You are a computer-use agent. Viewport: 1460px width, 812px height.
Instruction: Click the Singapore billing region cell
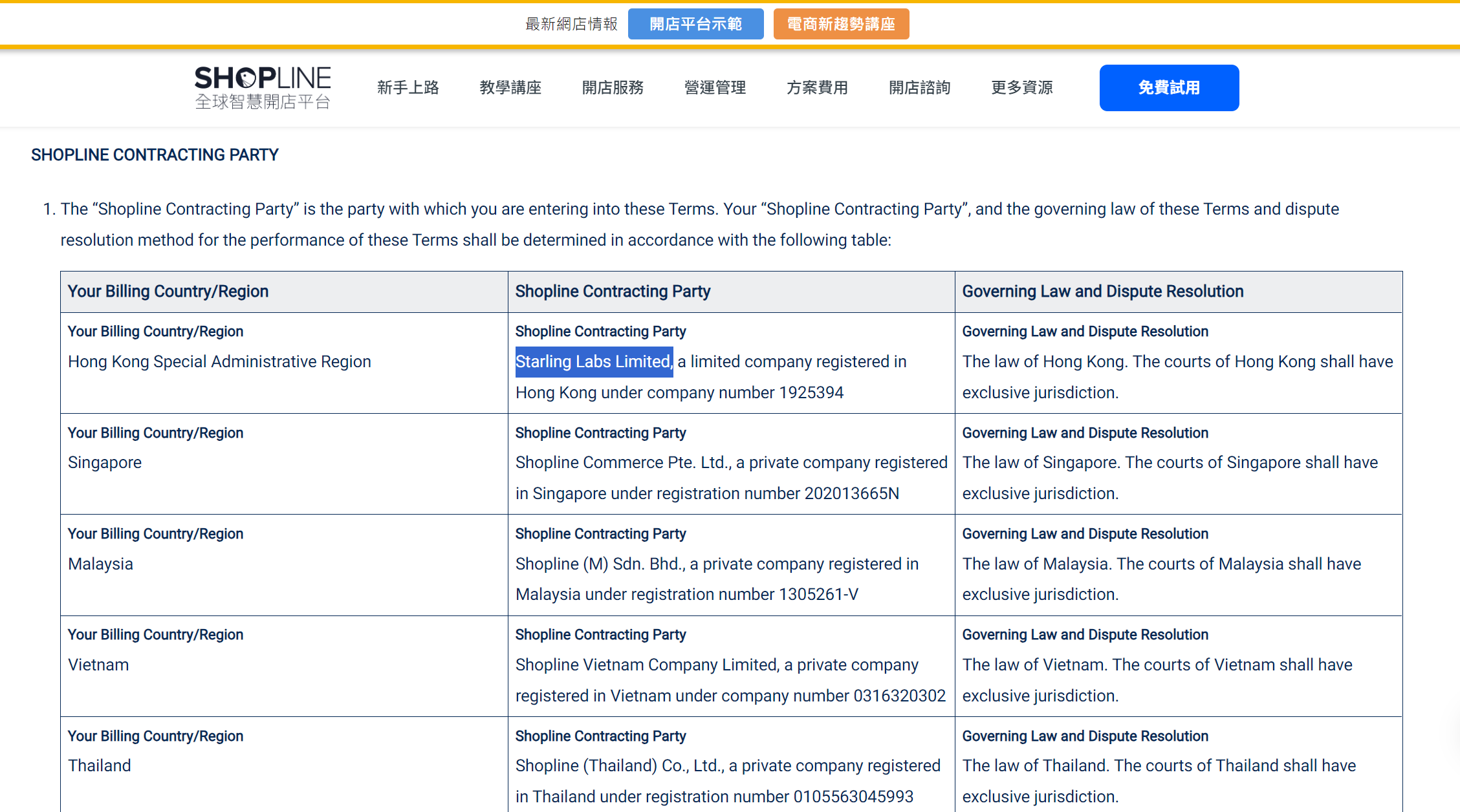click(105, 462)
